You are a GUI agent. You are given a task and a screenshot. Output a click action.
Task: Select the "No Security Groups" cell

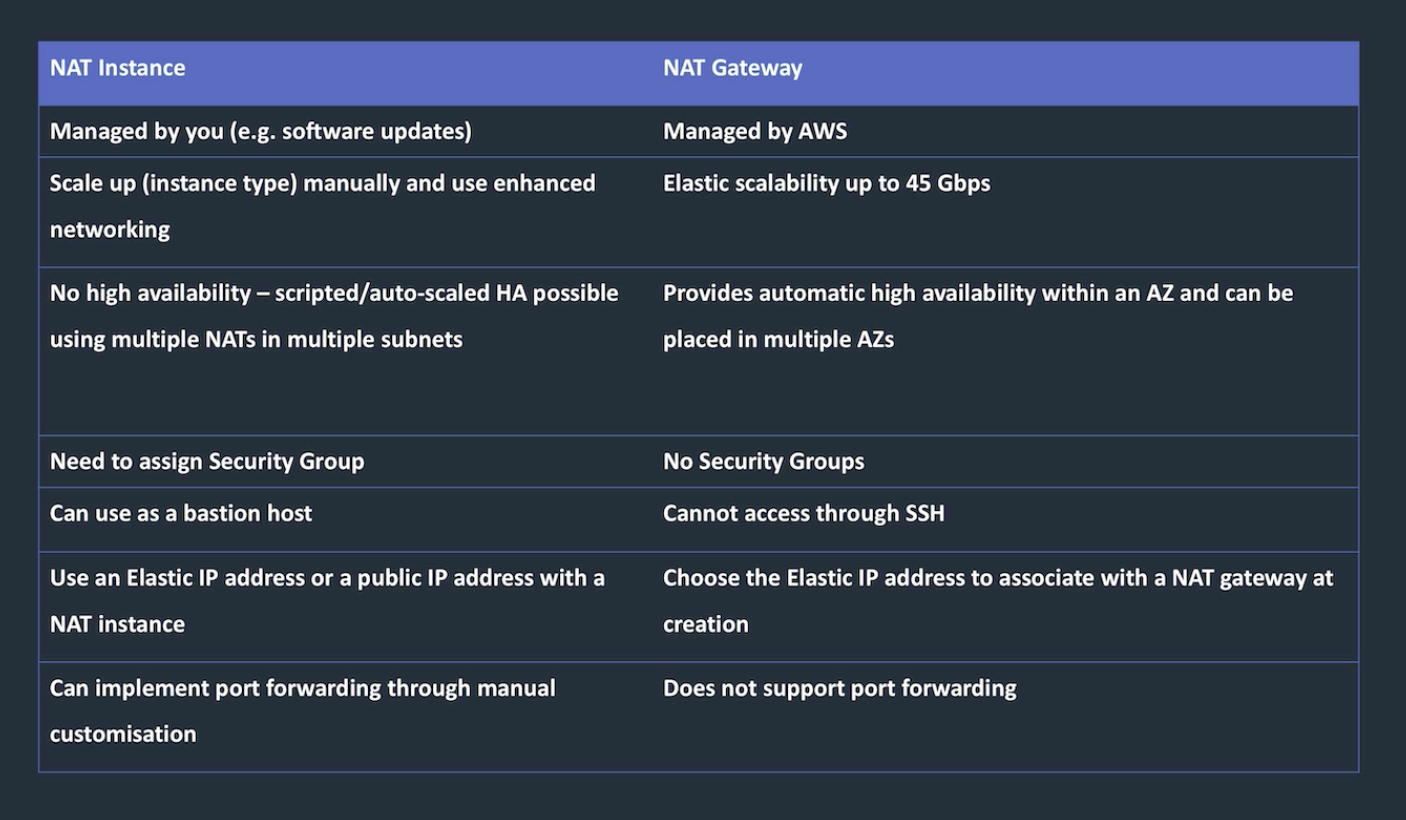(x=763, y=461)
